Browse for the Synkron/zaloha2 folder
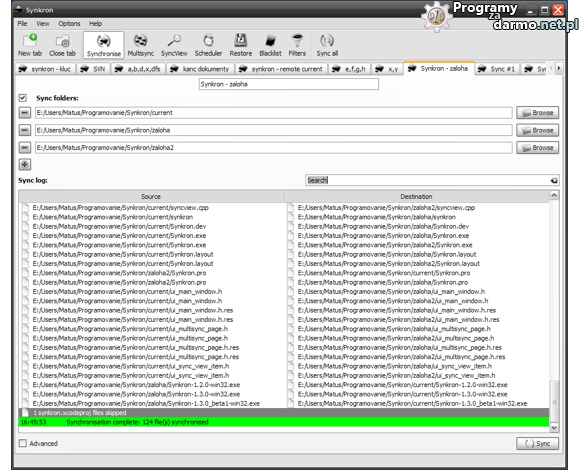The height and width of the screenshot is (470, 580). (x=537, y=148)
